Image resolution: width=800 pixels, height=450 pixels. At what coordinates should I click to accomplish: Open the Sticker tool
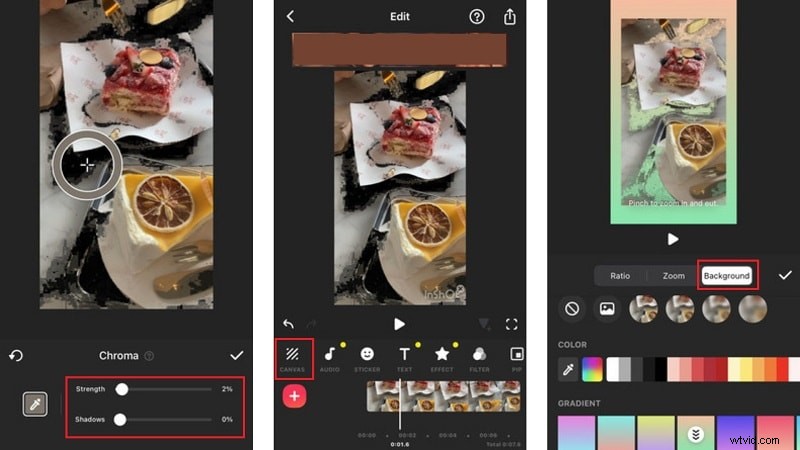[x=367, y=359]
